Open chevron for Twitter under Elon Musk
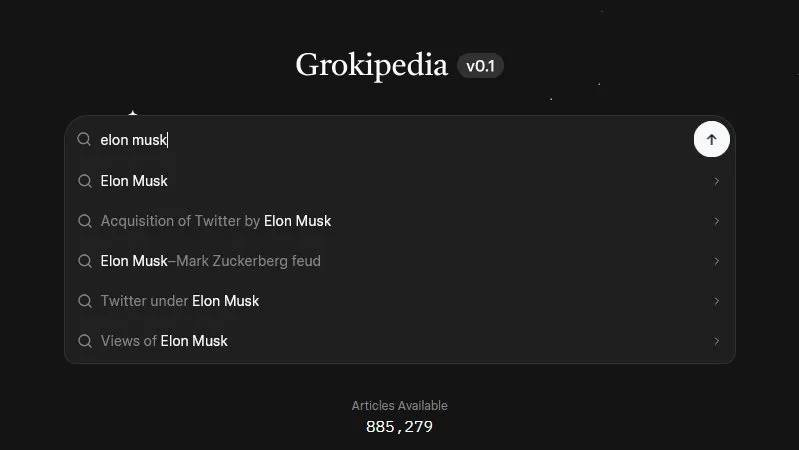Image resolution: width=799 pixels, height=450 pixels. 717,301
